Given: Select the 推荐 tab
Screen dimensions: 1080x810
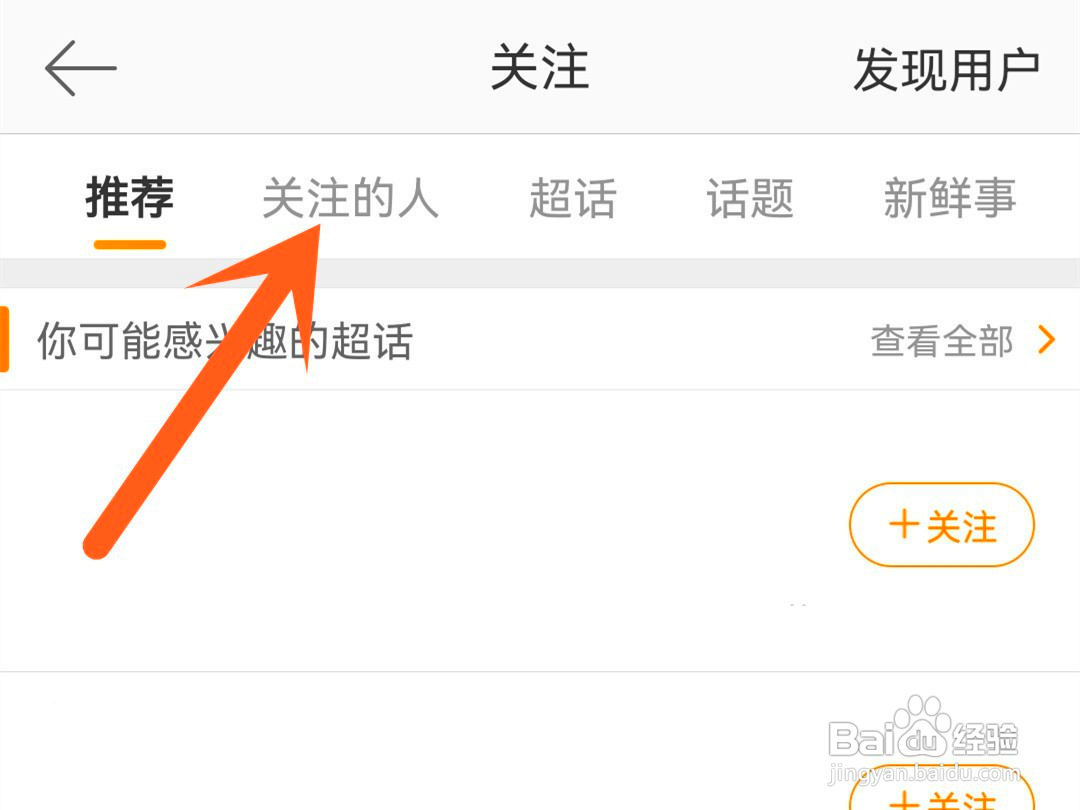Looking at the screenshot, I should (129, 198).
